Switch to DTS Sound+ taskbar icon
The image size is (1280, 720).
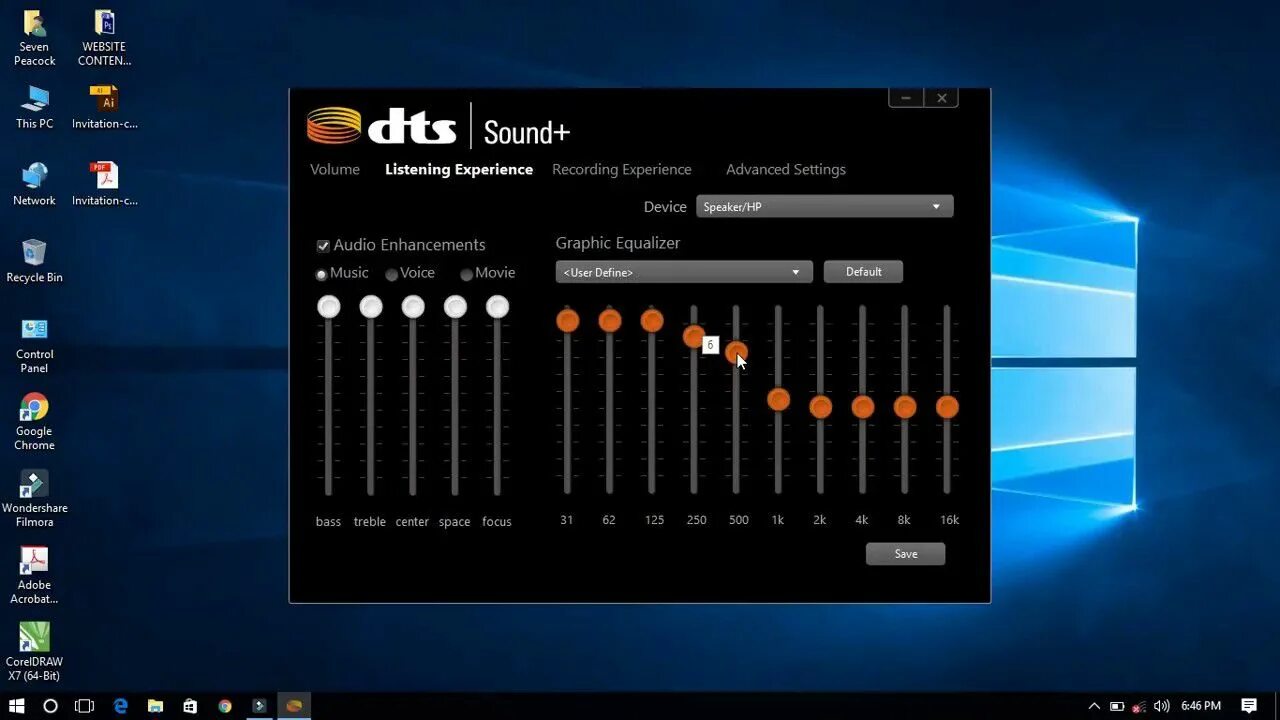(x=294, y=706)
